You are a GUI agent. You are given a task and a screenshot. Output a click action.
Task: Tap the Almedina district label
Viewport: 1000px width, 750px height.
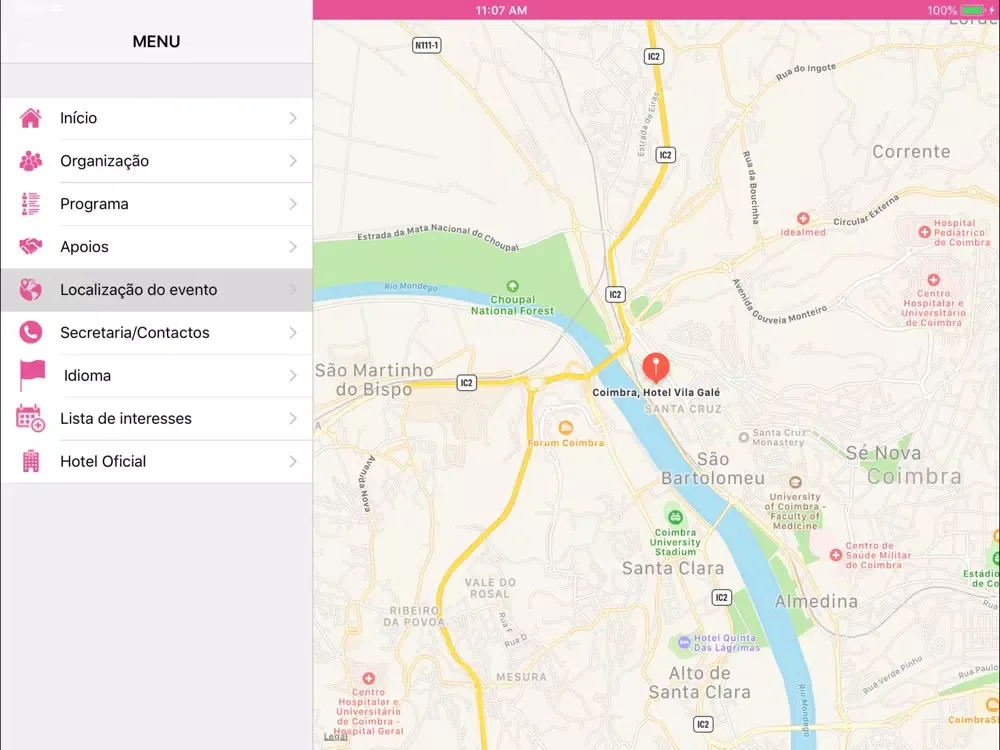coord(816,601)
